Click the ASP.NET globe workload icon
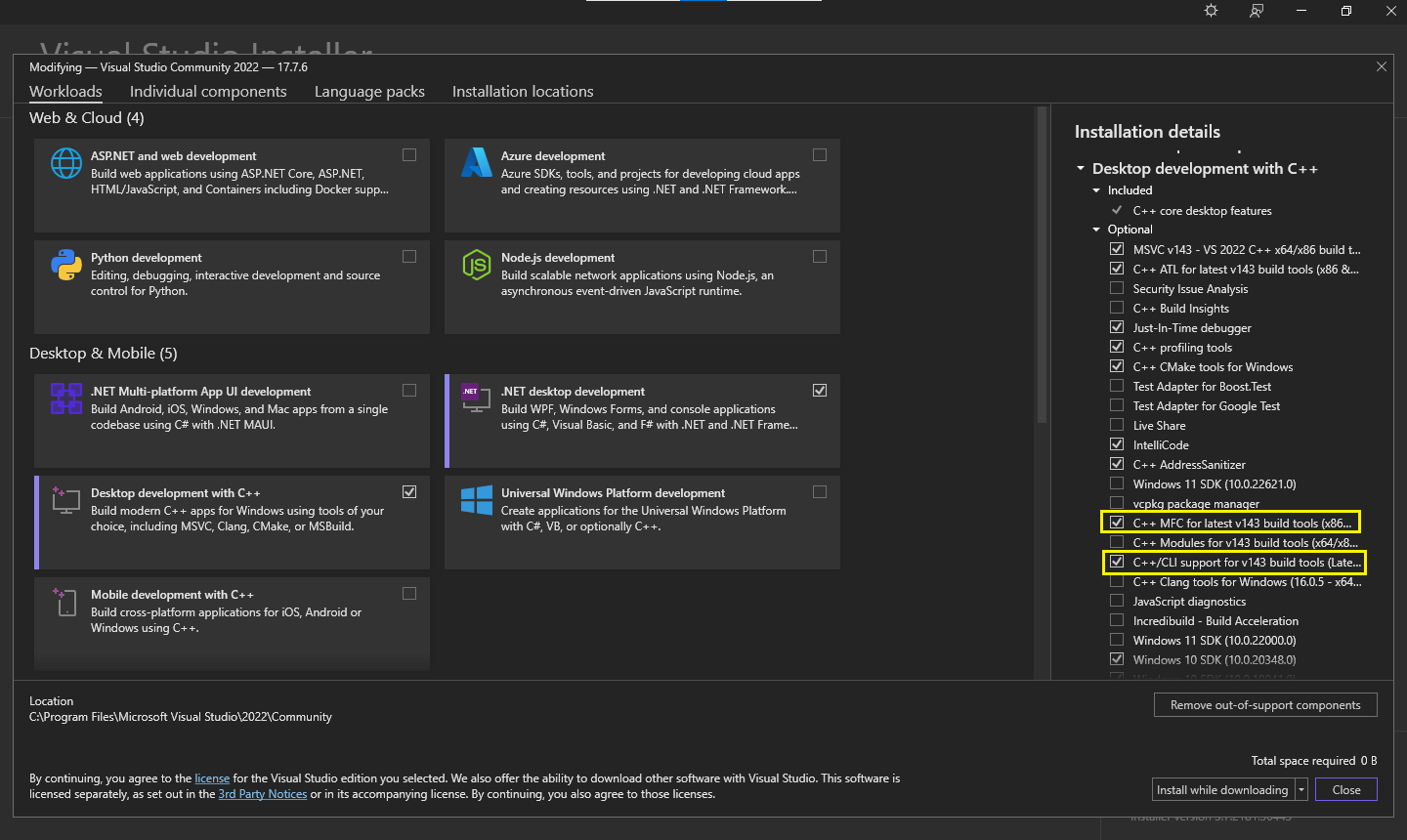Viewport: 1407px width, 840px height. pyautogui.click(x=66, y=163)
